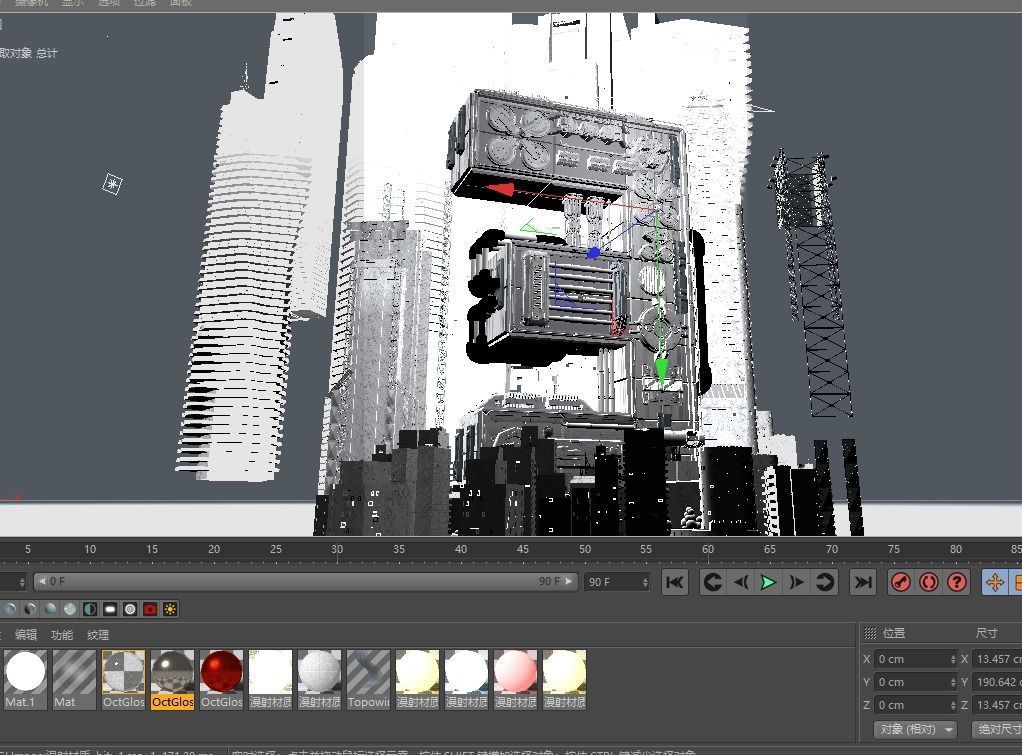This screenshot has height=755, width=1022.
Task: Open the 编辑 menu in material manager
Action: point(26,634)
